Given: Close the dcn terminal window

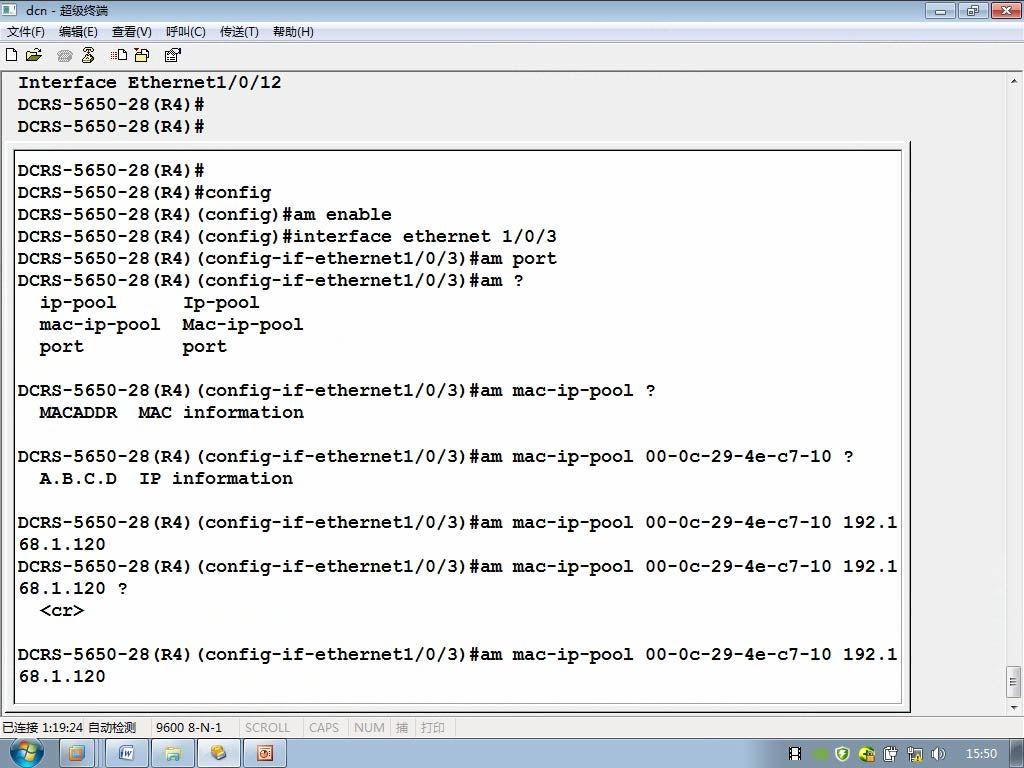Looking at the screenshot, I should (x=1006, y=10).
